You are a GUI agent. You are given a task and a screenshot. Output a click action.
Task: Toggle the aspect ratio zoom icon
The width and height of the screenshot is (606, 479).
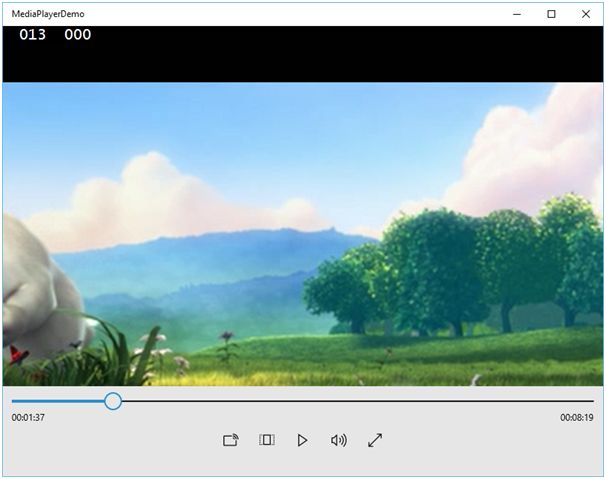[x=267, y=440]
